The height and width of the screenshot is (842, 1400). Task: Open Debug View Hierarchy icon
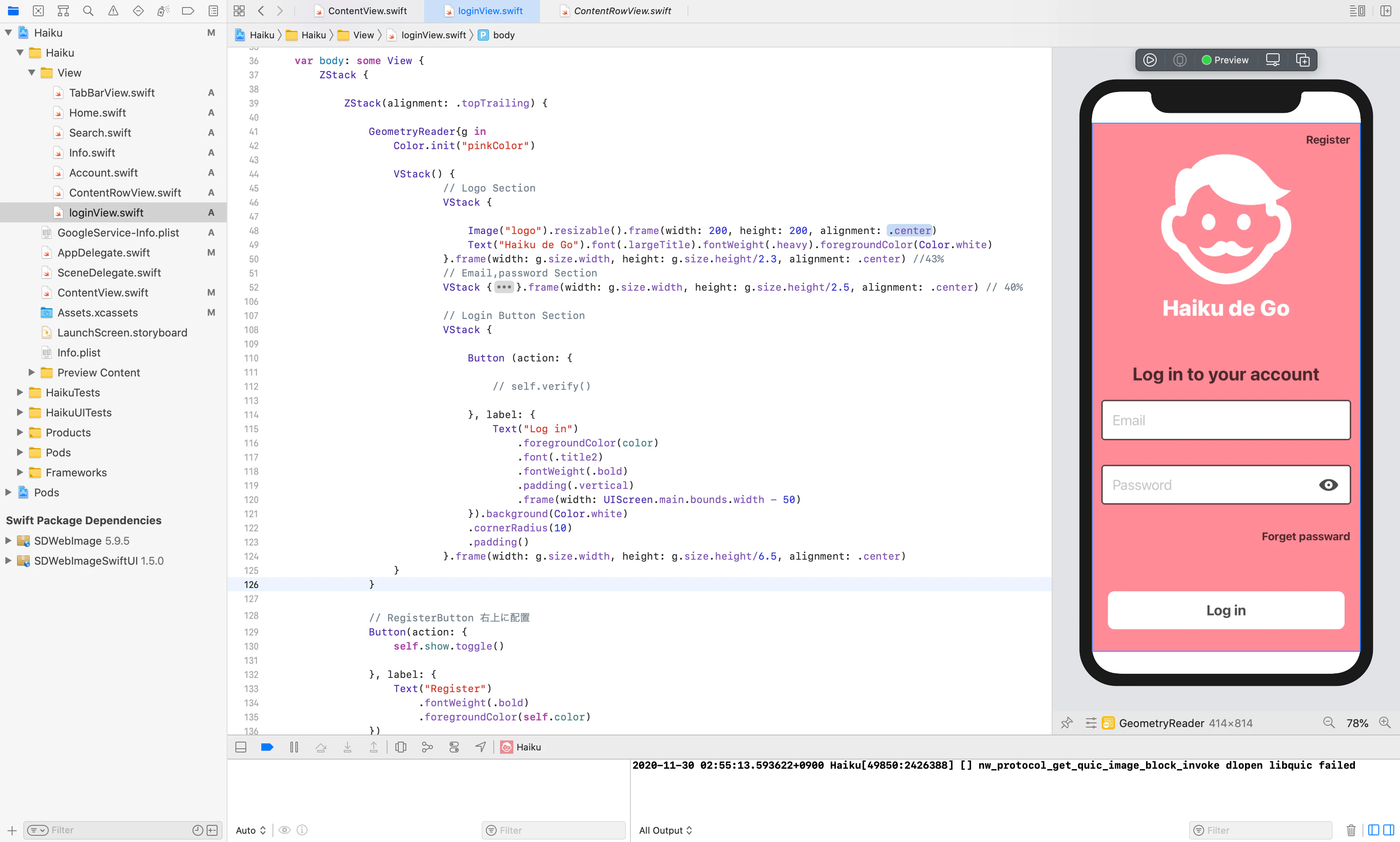(x=401, y=747)
